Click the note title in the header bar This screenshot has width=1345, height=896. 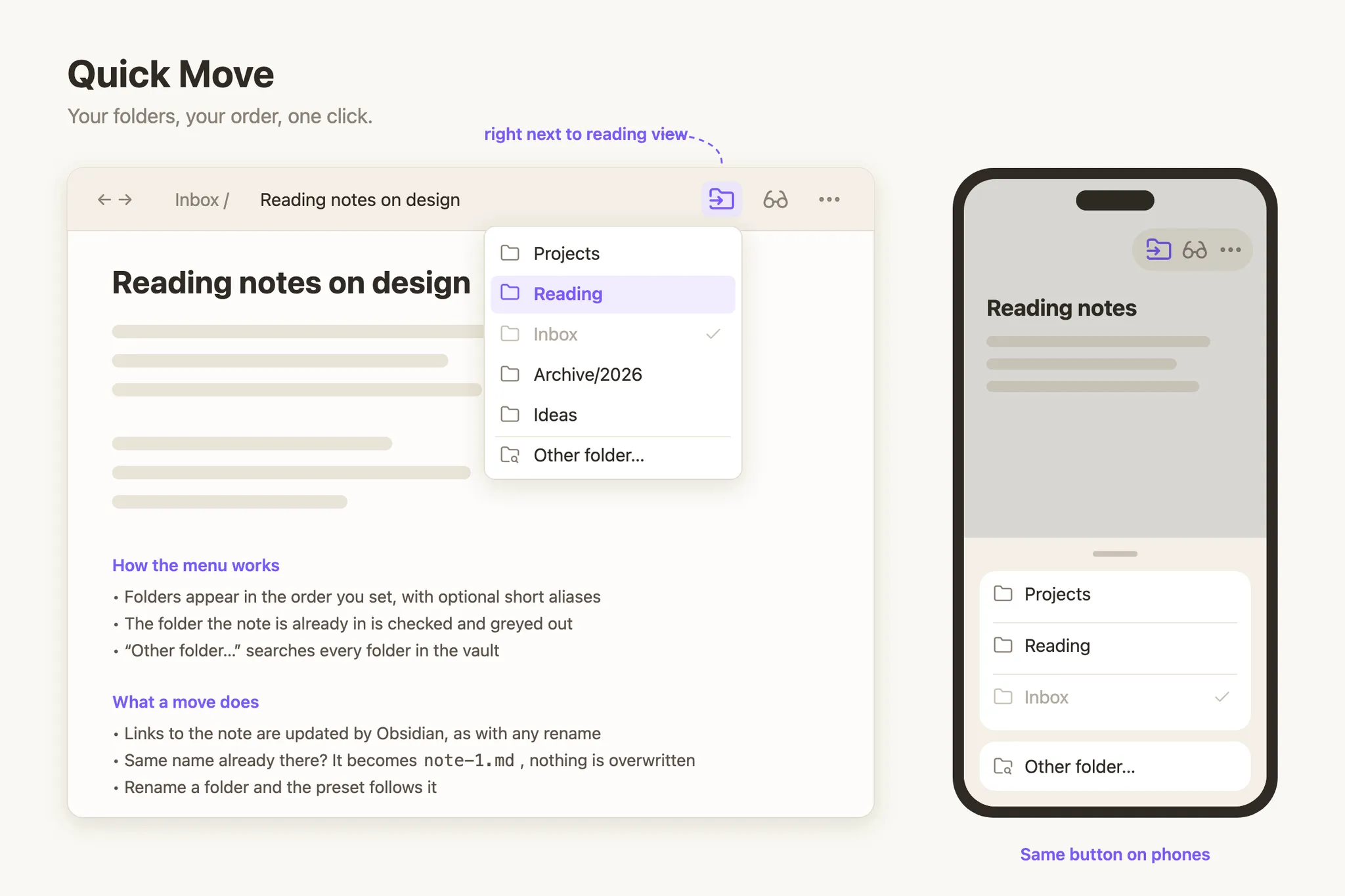(360, 200)
